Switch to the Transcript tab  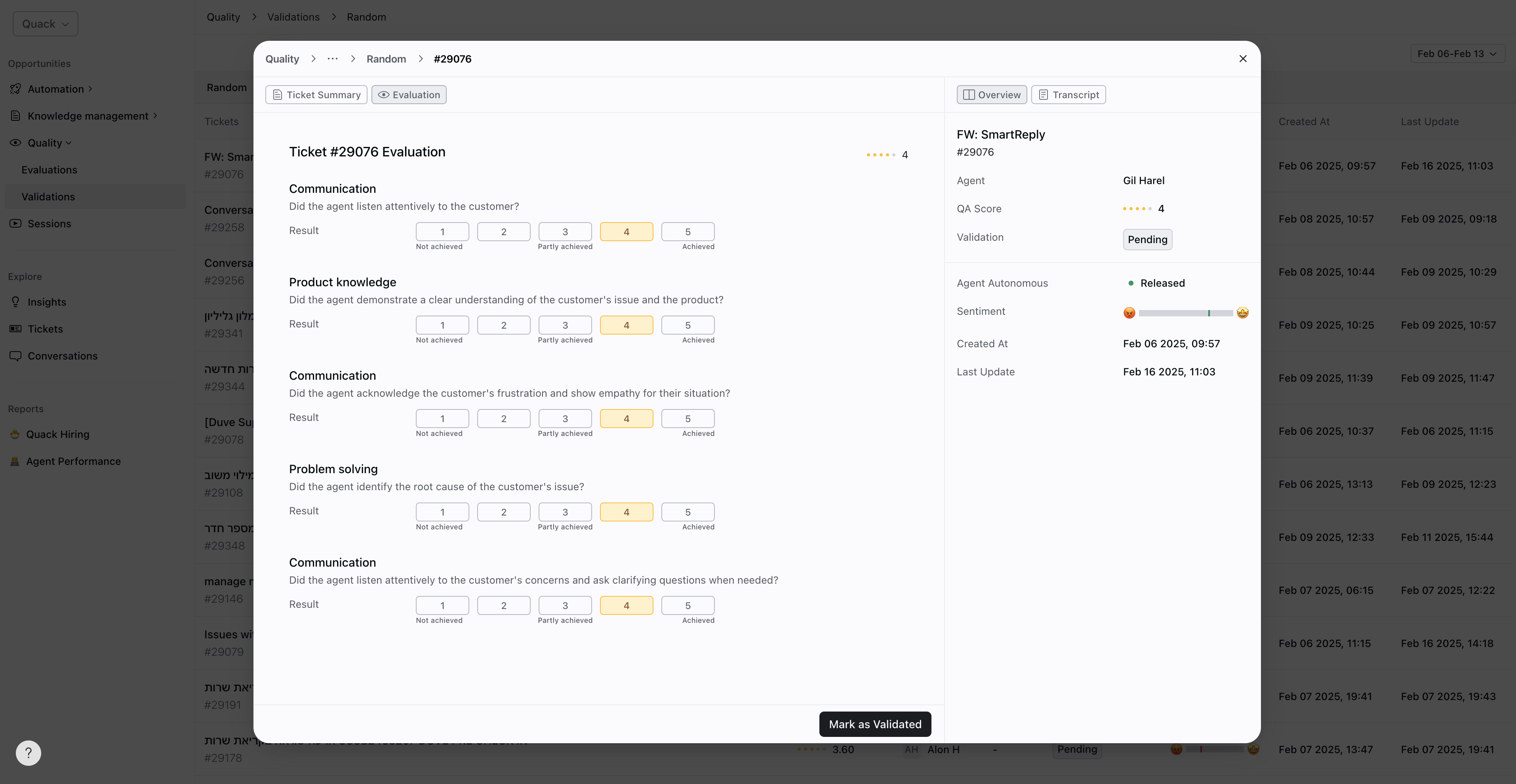click(1068, 95)
